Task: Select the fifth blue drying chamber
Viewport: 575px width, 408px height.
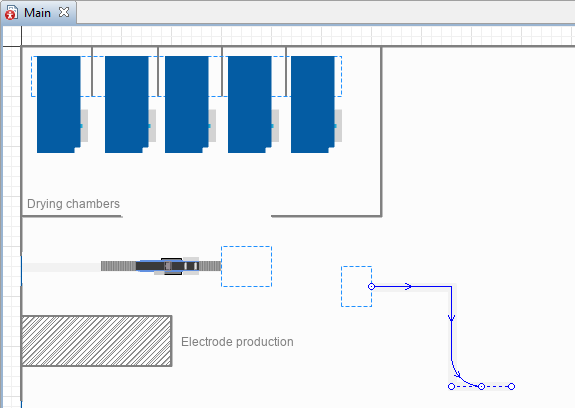Action: point(313,104)
